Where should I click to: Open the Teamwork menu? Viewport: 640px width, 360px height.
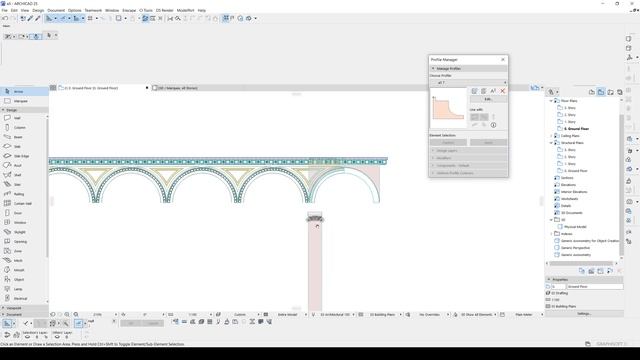[93, 10]
